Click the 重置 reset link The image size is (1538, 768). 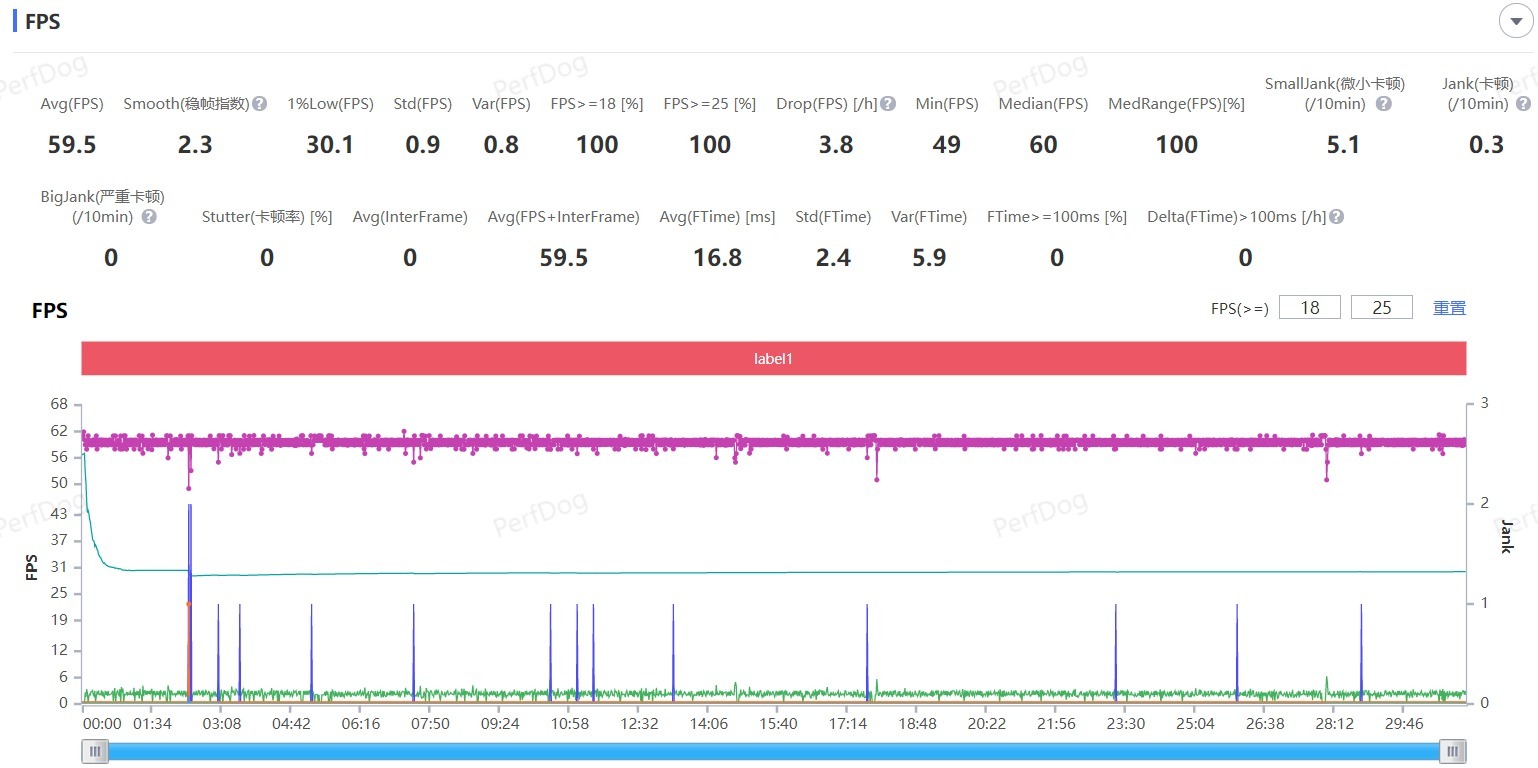(x=1449, y=308)
